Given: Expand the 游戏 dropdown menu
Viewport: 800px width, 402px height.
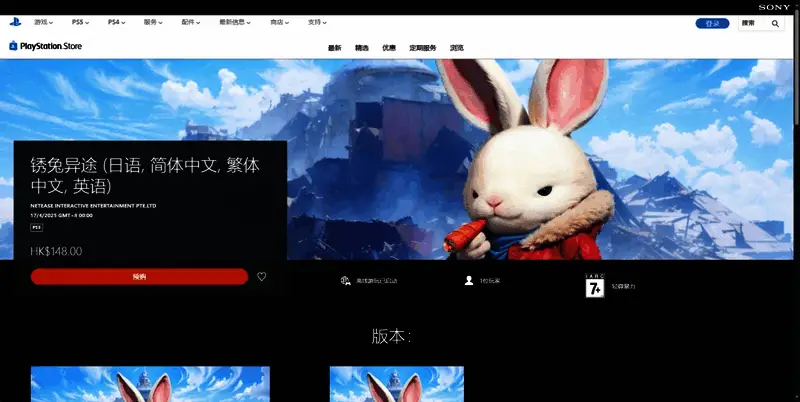Looking at the screenshot, I should 46,22.
